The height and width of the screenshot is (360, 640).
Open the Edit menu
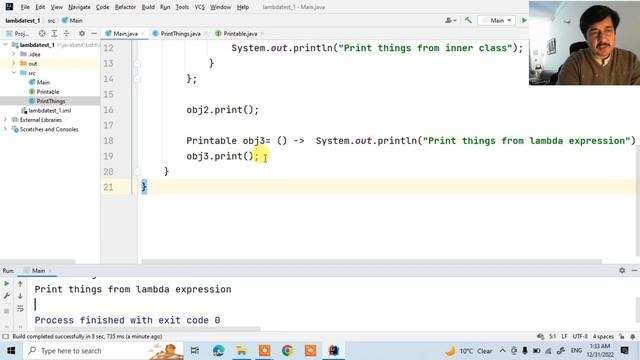point(40,7)
